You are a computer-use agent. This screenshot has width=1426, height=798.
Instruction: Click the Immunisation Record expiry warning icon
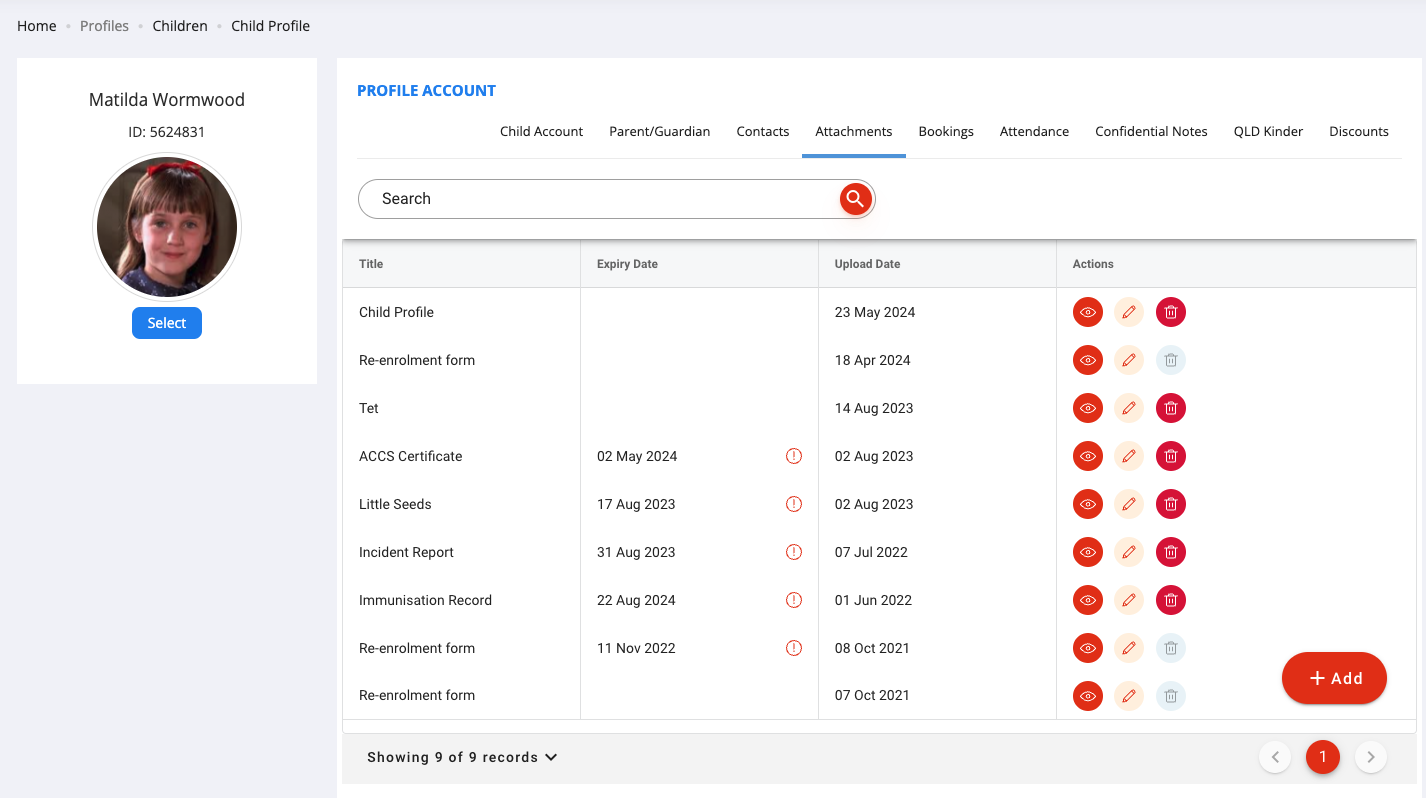pos(794,600)
